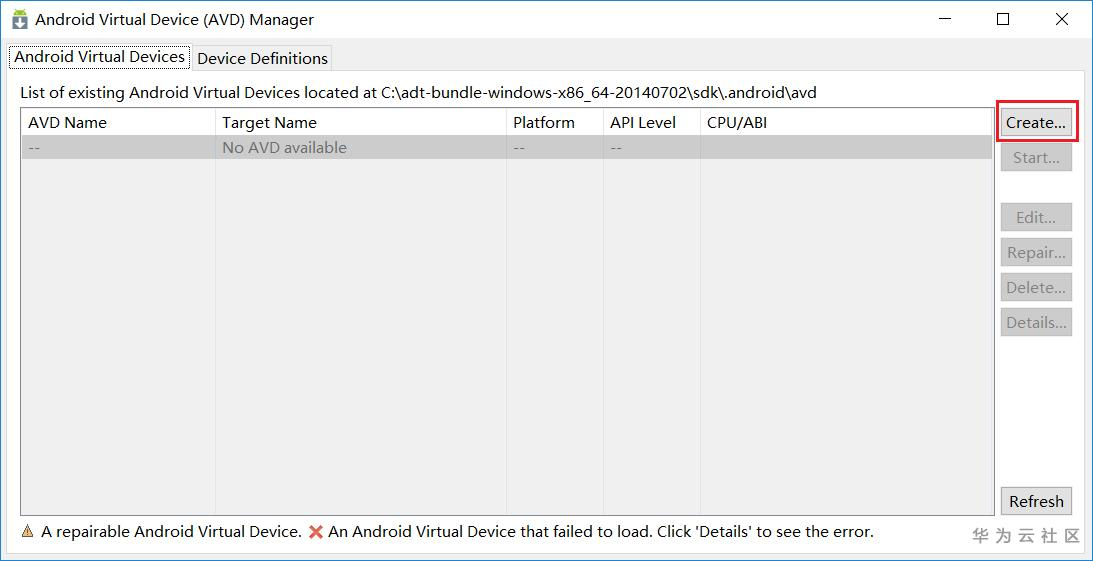Select the "No AVD available" row
This screenshot has width=1093, height=561.
(284, 148)
